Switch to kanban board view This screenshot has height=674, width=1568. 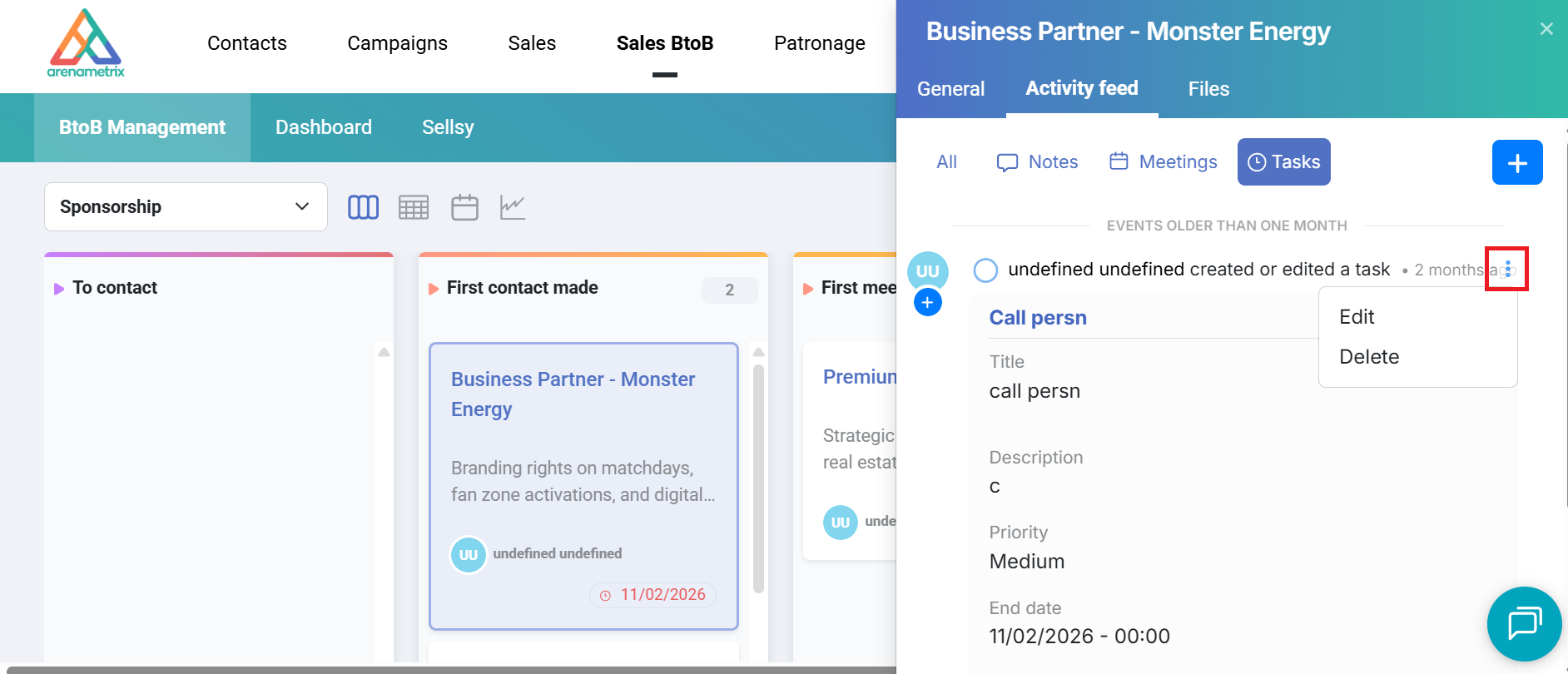click(x=363, y=207)
